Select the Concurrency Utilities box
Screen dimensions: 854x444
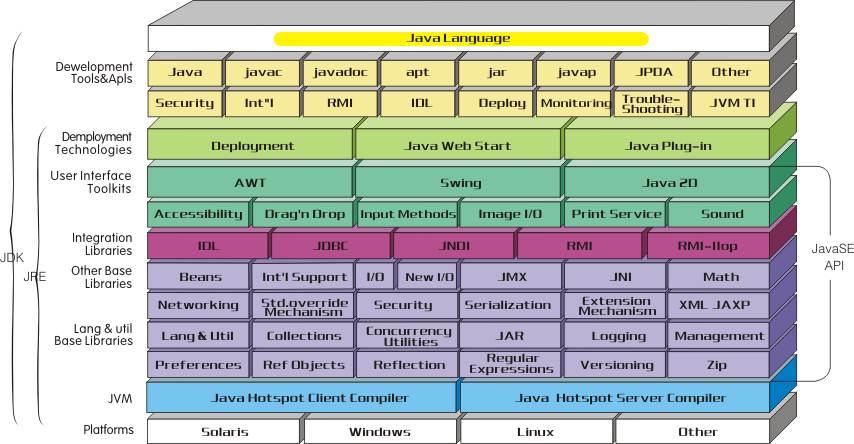coord(407,336)
